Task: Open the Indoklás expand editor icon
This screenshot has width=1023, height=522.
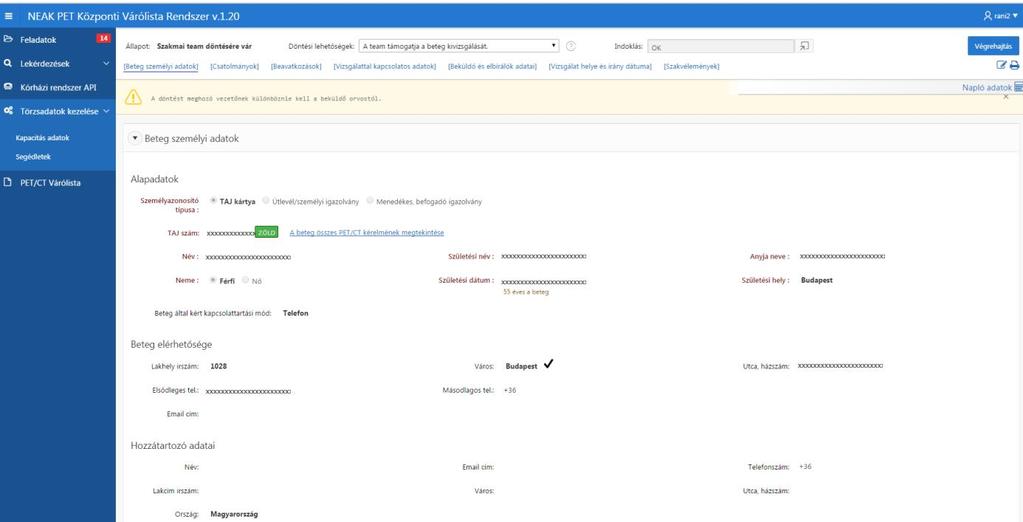Action: (x=805, y=46)
